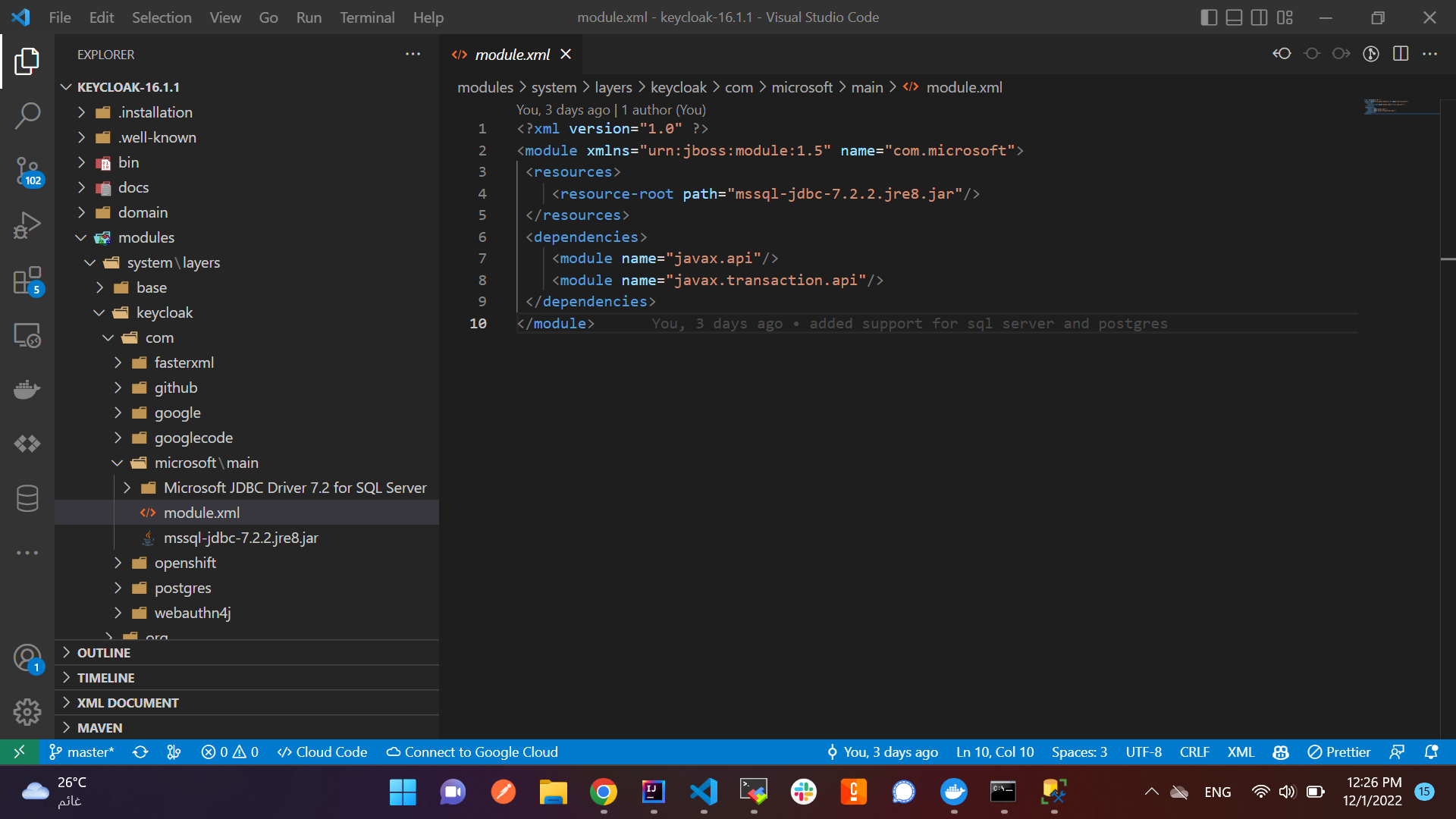Open mssql-jdbc-7.2.2.jre8.jar file in explorer
This screenshot has height=819, width=1456.
coord(240,538)
